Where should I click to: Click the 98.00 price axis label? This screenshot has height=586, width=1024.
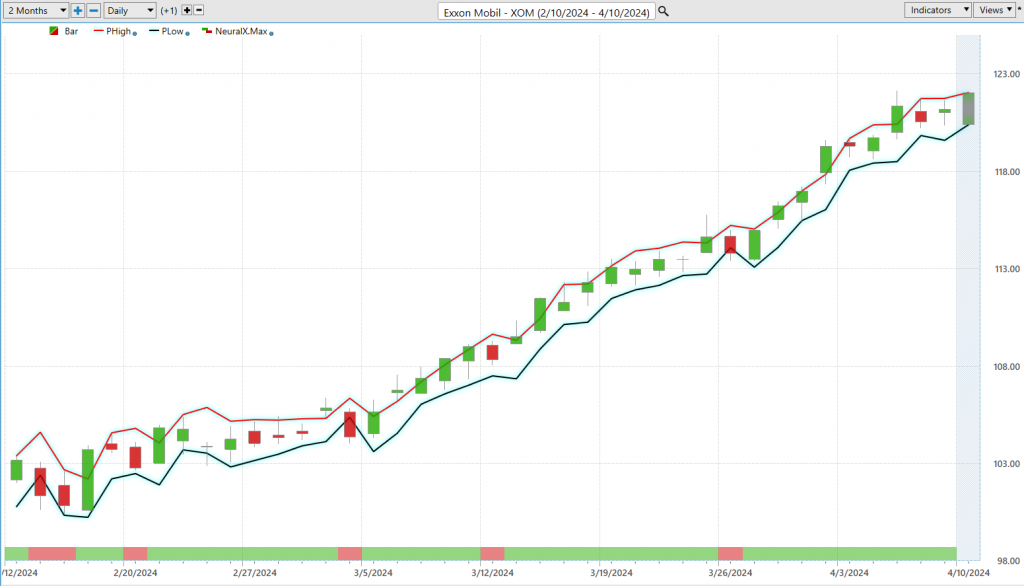[1008, 561]
